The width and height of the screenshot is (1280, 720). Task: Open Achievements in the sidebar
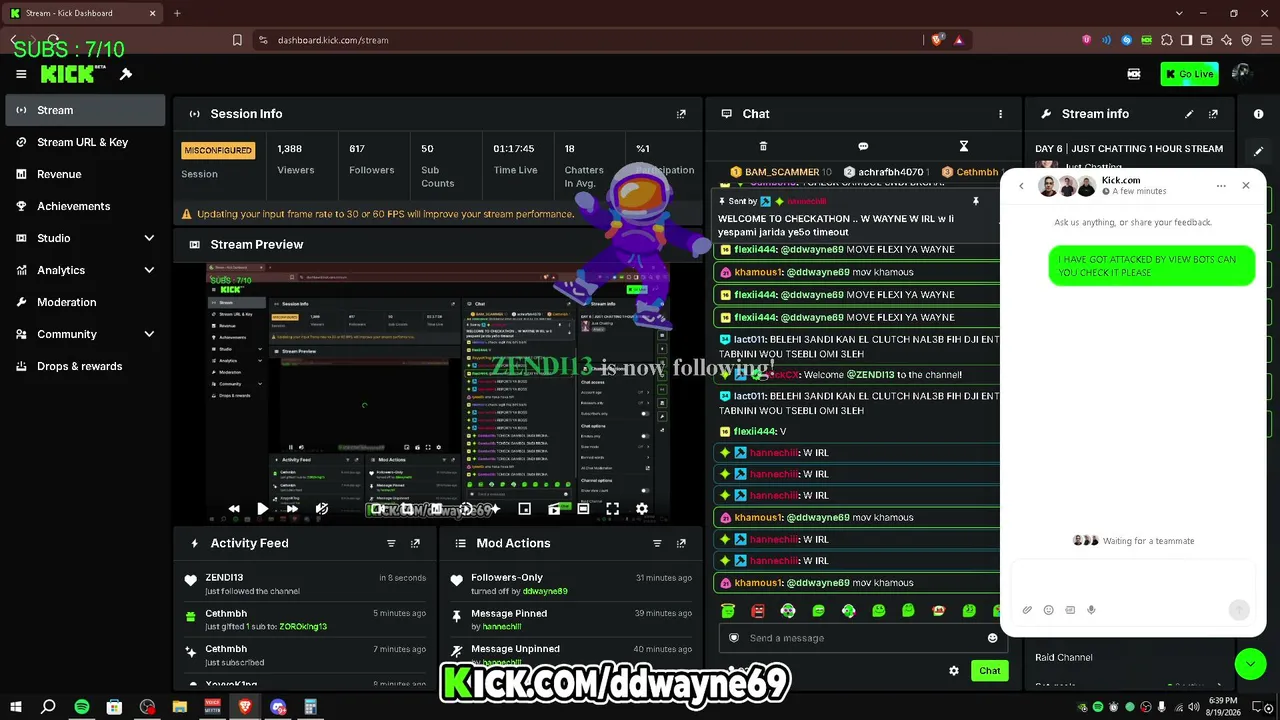click(85, 206)
